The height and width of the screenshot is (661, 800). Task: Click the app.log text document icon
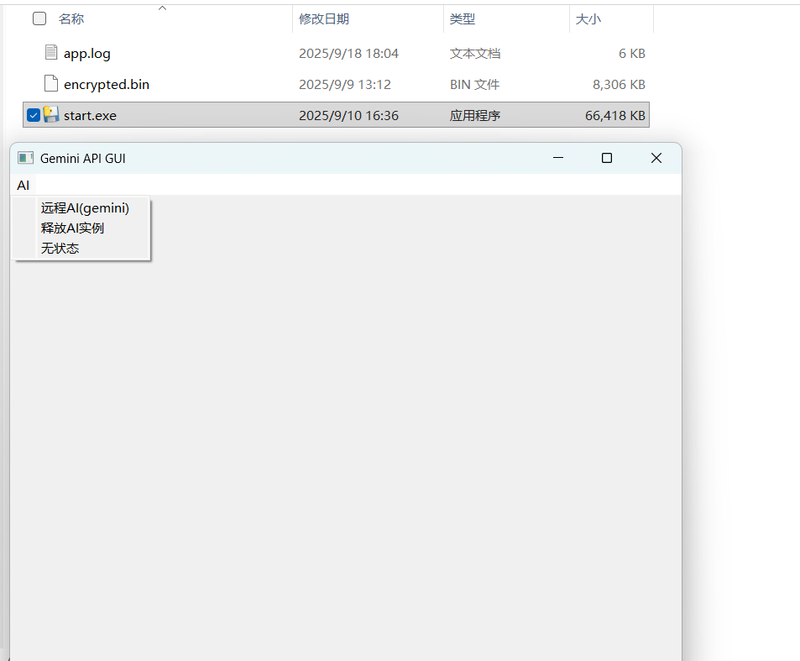51,53
